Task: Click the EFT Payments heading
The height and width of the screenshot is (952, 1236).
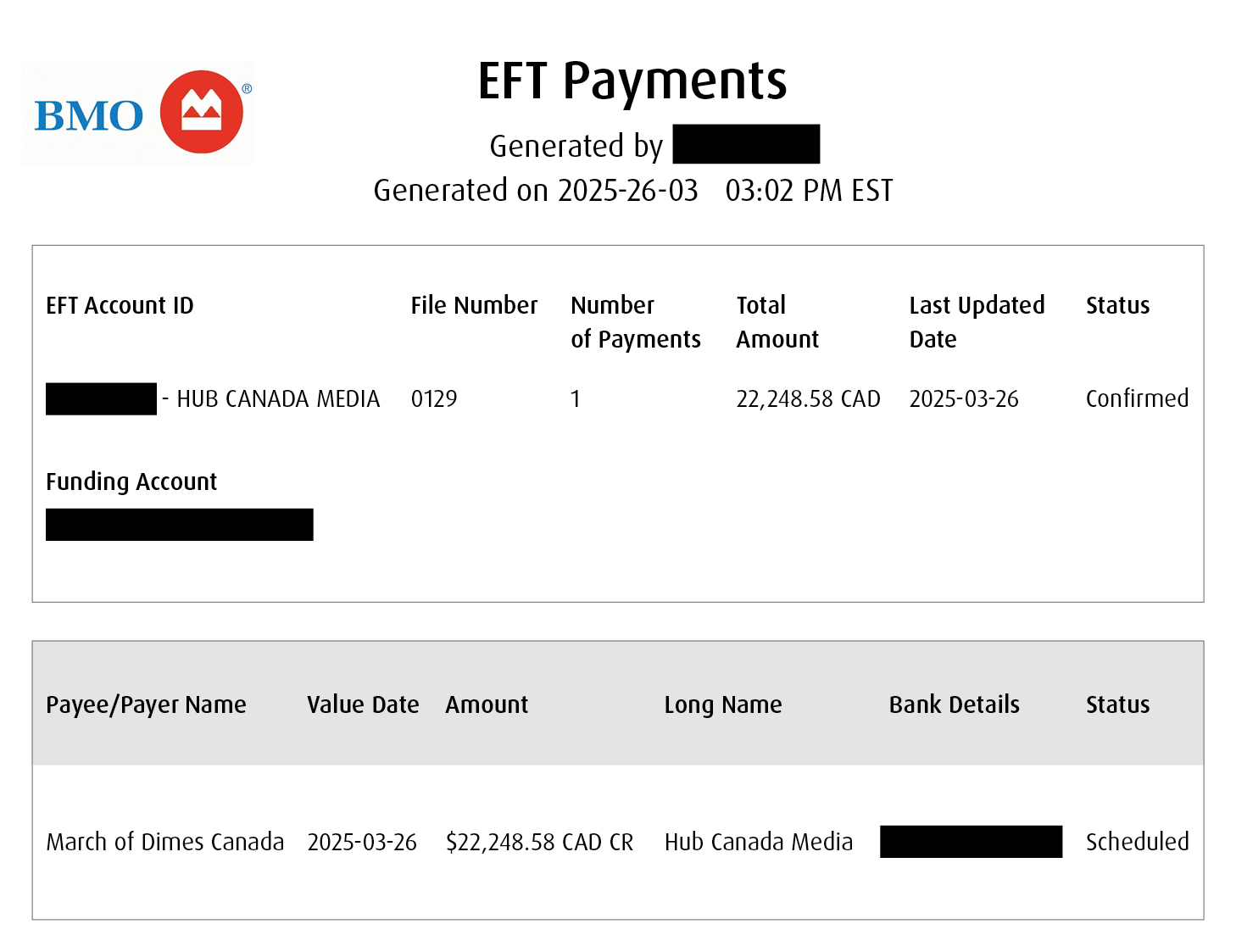Action: coord(632,81)
